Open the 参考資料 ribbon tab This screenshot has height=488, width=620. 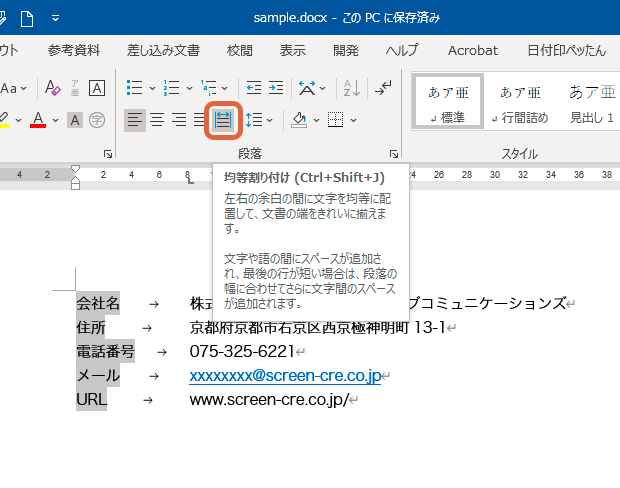point(74,51)
